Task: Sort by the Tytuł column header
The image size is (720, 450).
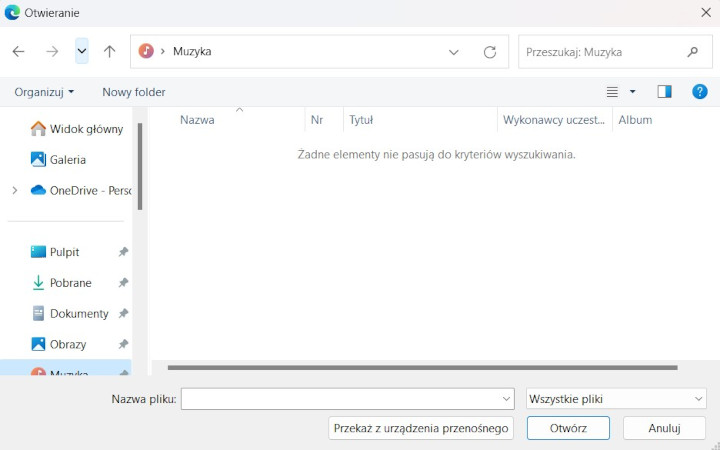Action: (x=362, y=120)
